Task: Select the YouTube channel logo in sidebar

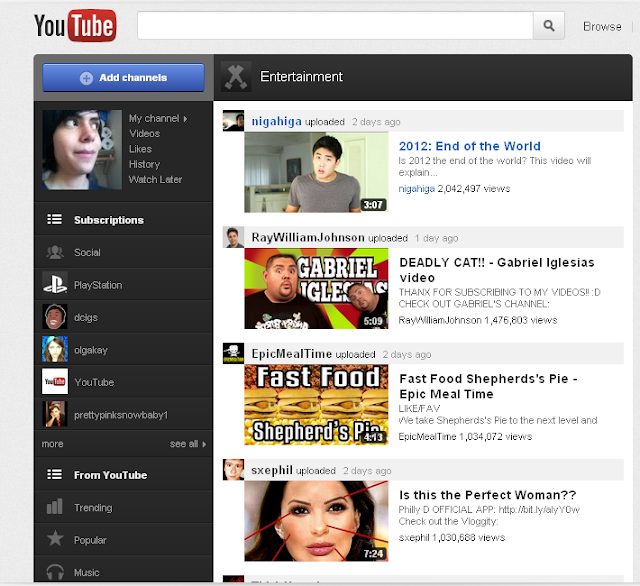Action: 55,382
